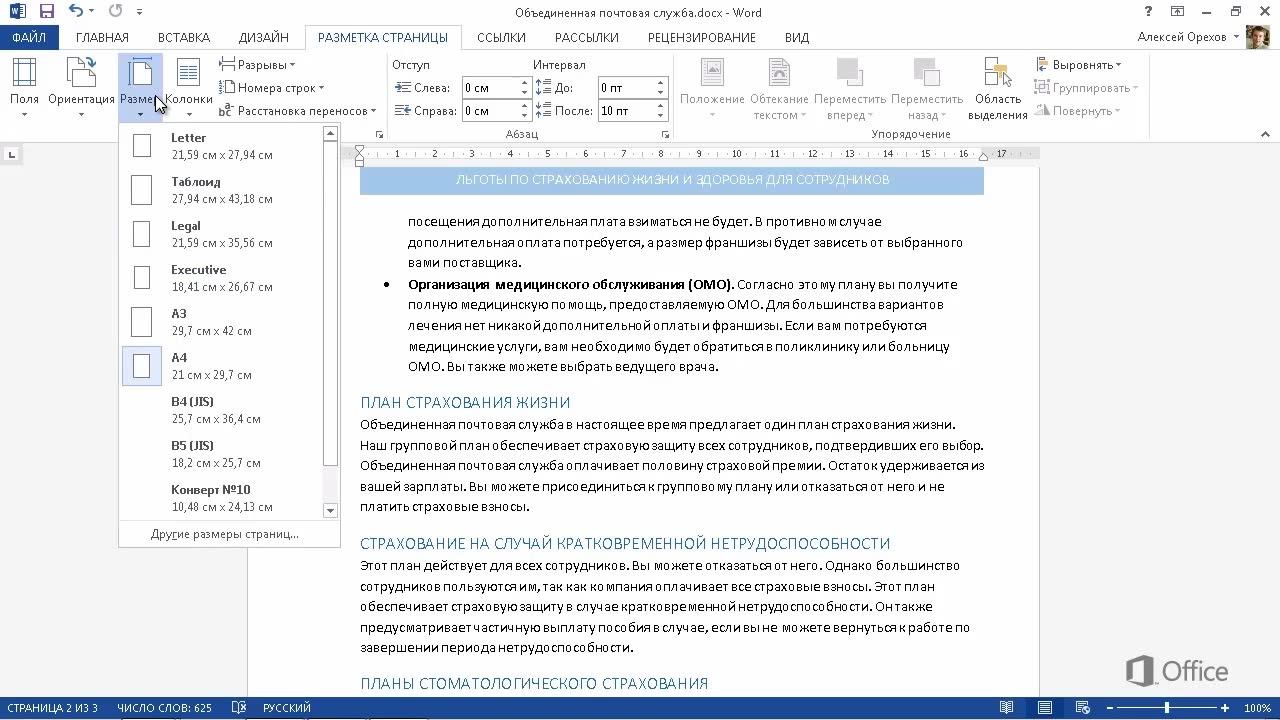The height and width of the screenshot is (720, 1280).
Task: Switch to the РАССЫЛКИ tab
Action: click(587, 37)
